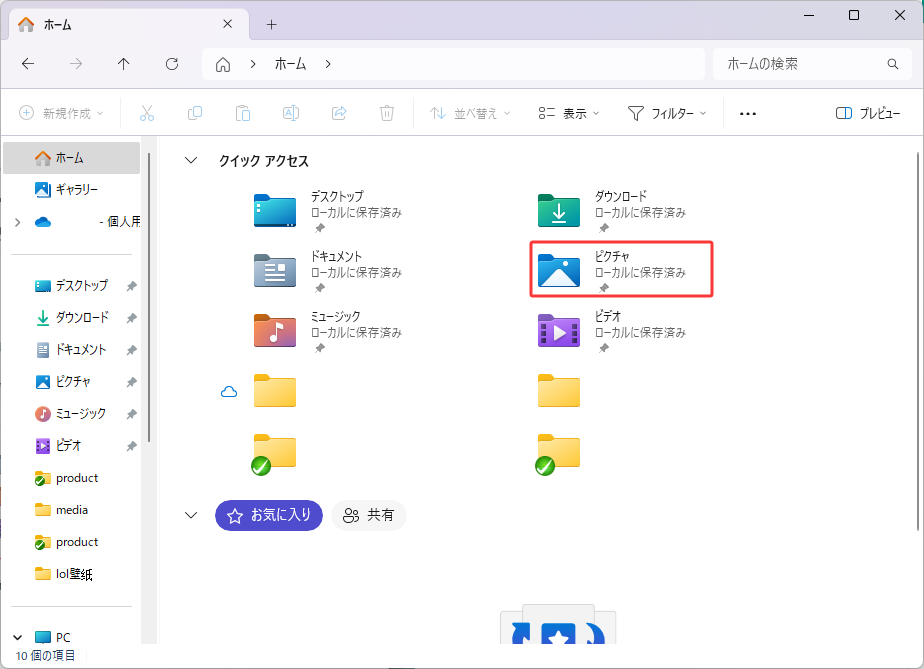
Task: Delete with the trash can icon
Action: pos(387,113)
